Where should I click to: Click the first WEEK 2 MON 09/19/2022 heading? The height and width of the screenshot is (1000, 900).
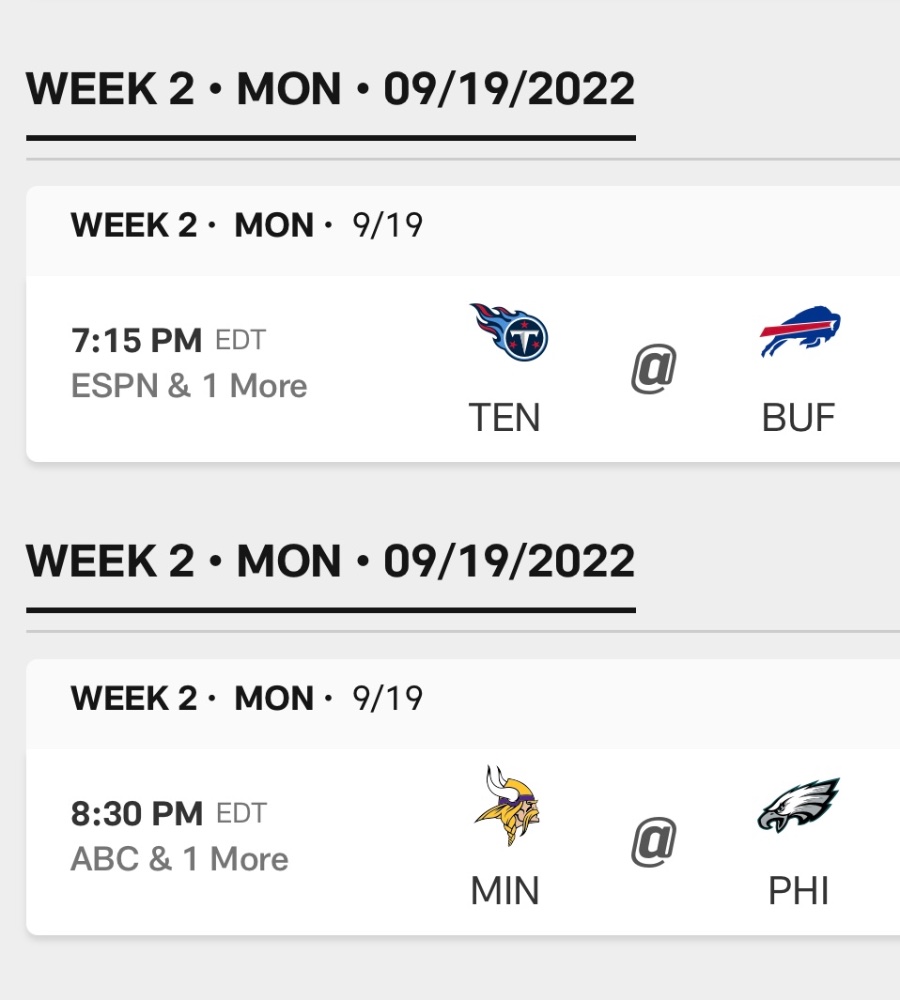pyautogui.click(x=330, y=89)
